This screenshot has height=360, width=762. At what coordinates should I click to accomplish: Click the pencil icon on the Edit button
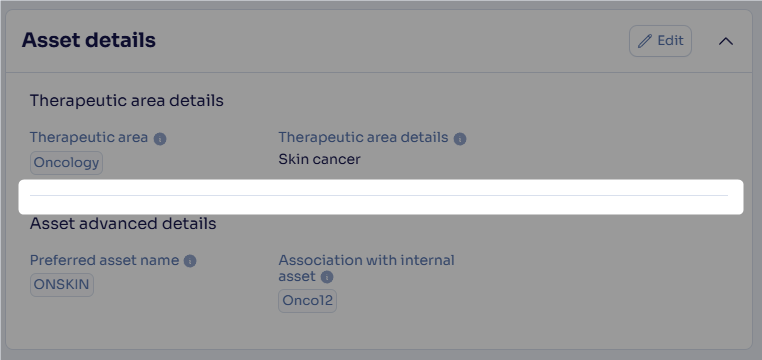coord(644,41)
